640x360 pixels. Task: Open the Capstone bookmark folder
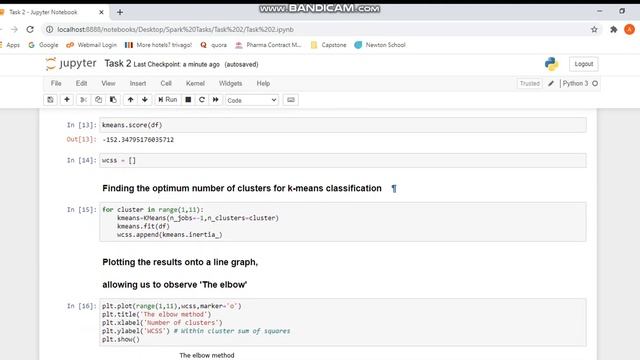[328, 45]
